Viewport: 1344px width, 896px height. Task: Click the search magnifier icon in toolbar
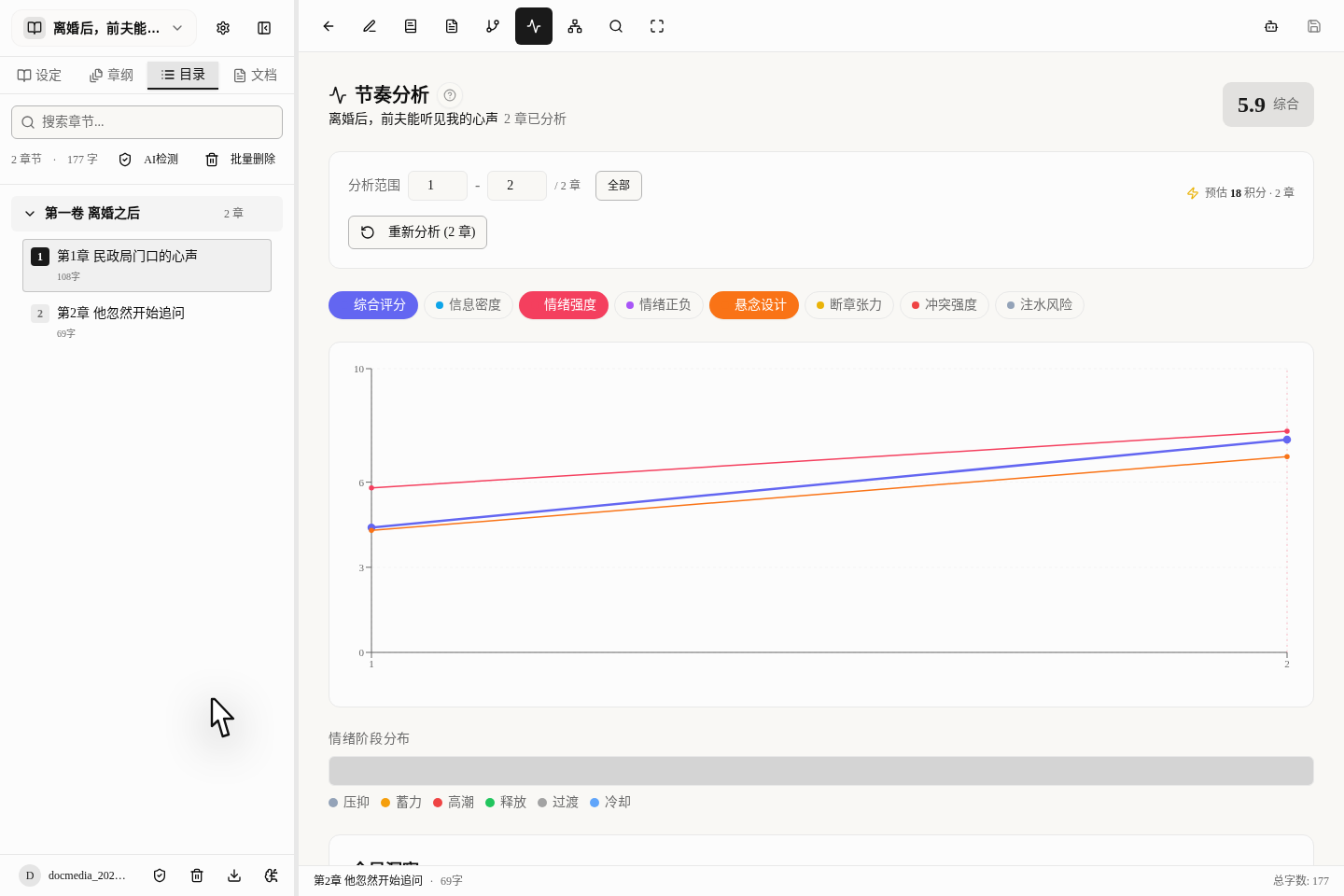pos(616,26)
